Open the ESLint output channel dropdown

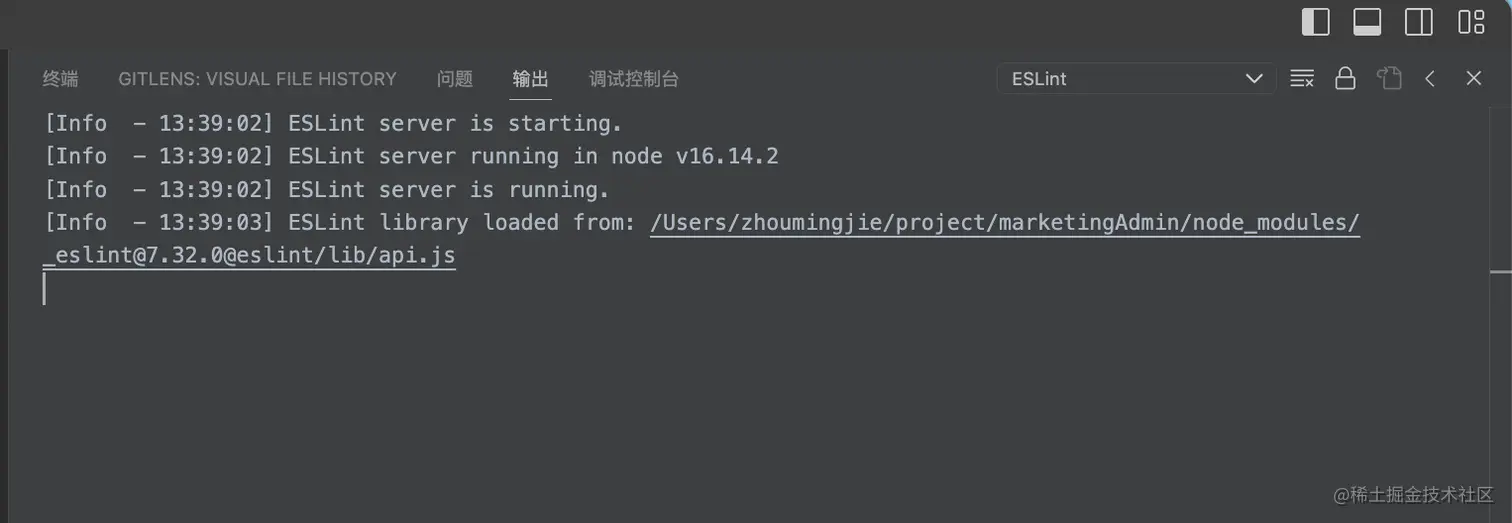coord(1136,79)
